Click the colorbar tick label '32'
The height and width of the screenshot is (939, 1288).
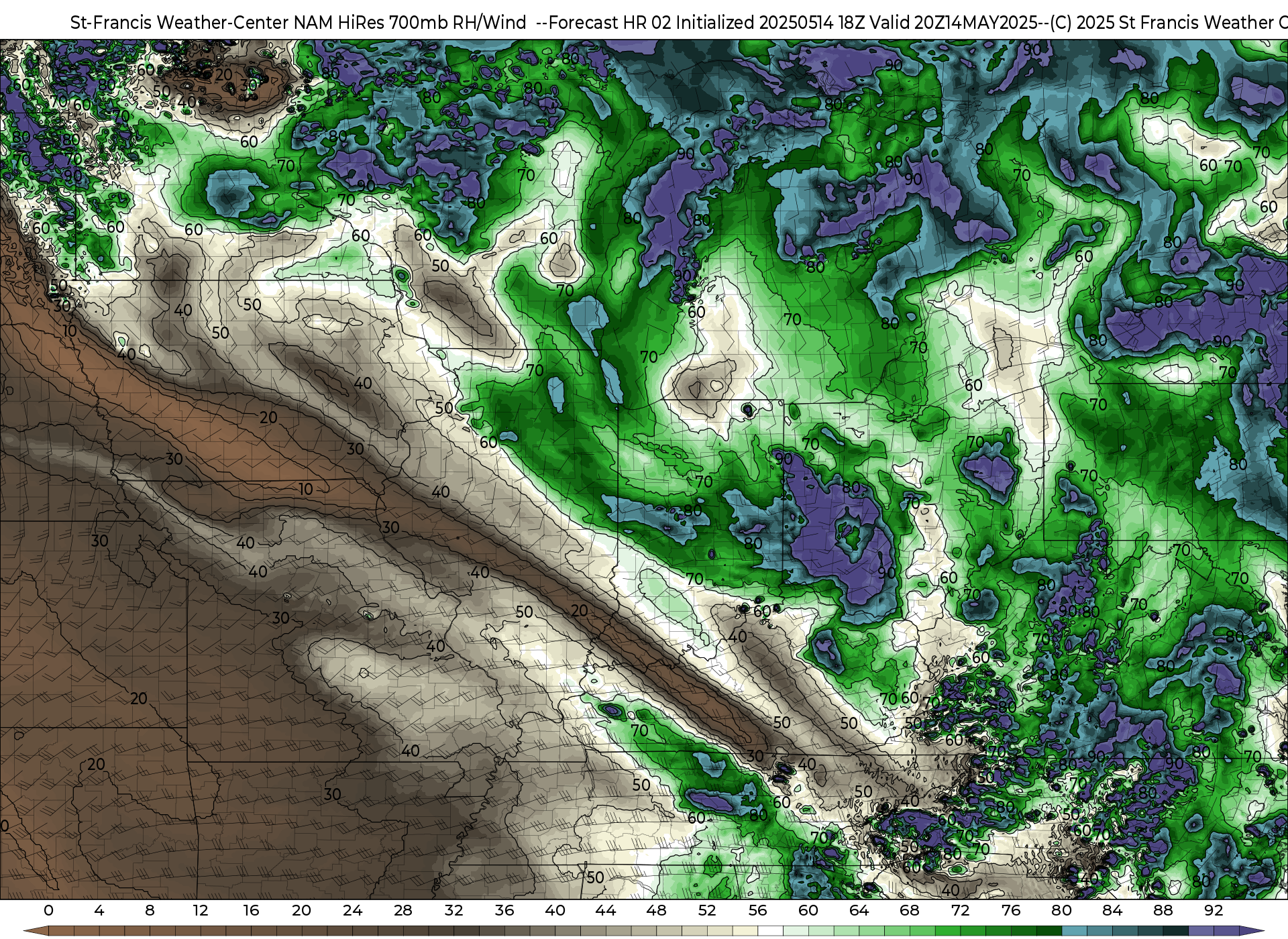(x=453, y=910)
